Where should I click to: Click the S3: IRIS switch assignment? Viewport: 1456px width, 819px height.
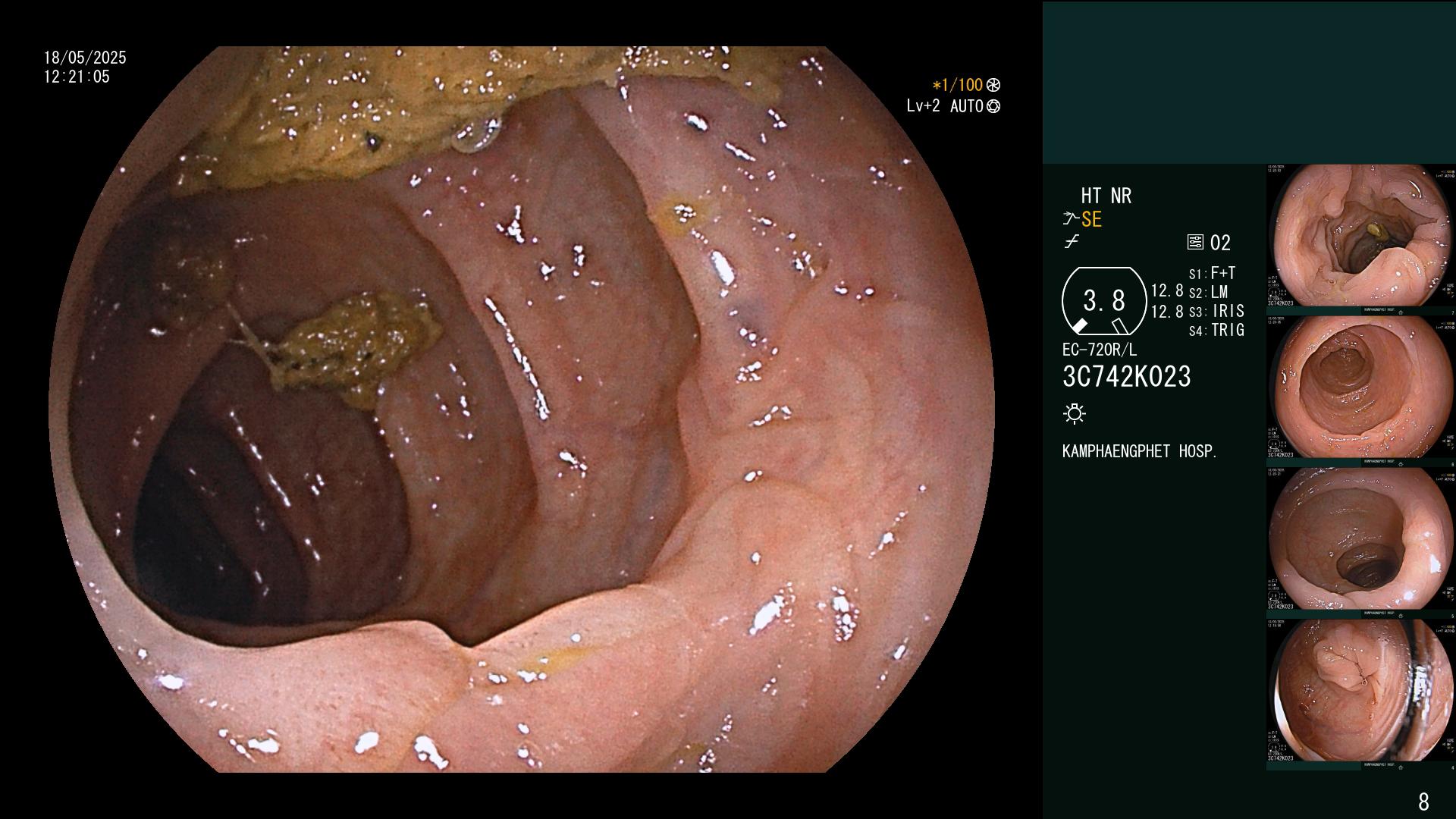[x=1216, y=311]
